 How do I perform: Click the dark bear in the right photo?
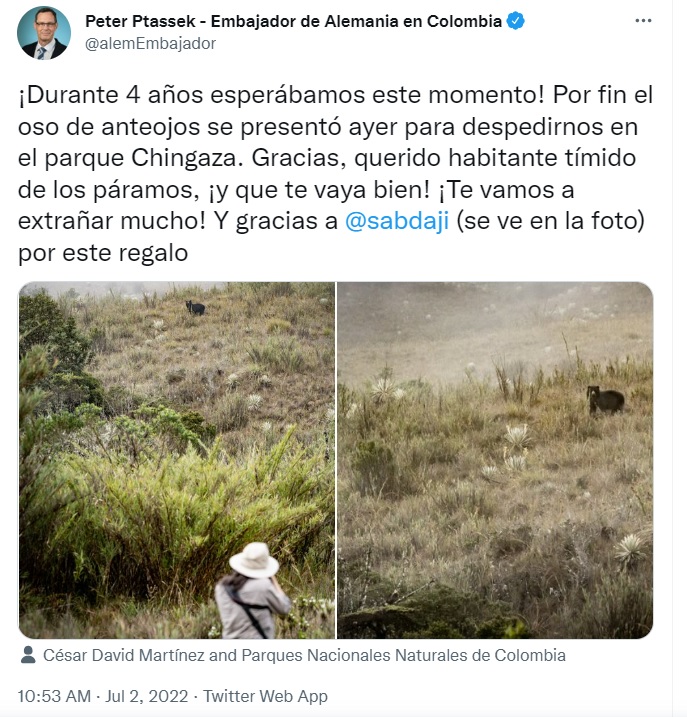pos(606,400)
